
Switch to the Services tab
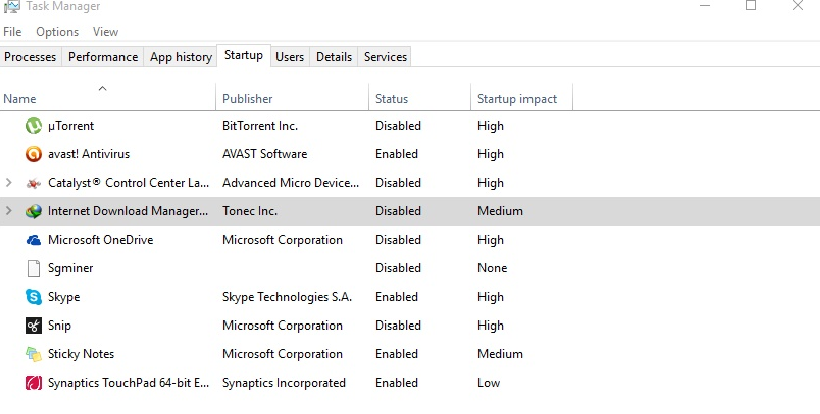pyautogui.click(x=385, y=57)
